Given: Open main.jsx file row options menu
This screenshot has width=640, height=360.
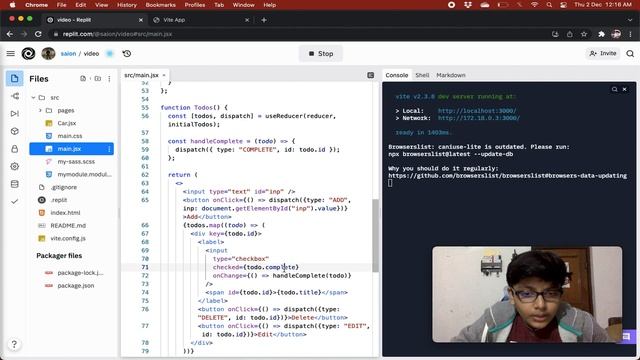Looking at the screenshot, I should tap(109, 149).
